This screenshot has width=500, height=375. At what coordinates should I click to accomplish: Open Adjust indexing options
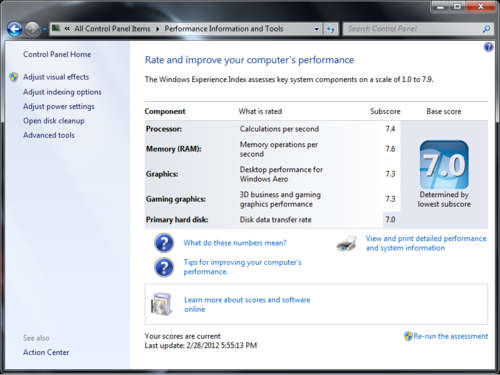pyautogui.click(x=62, y=92)
